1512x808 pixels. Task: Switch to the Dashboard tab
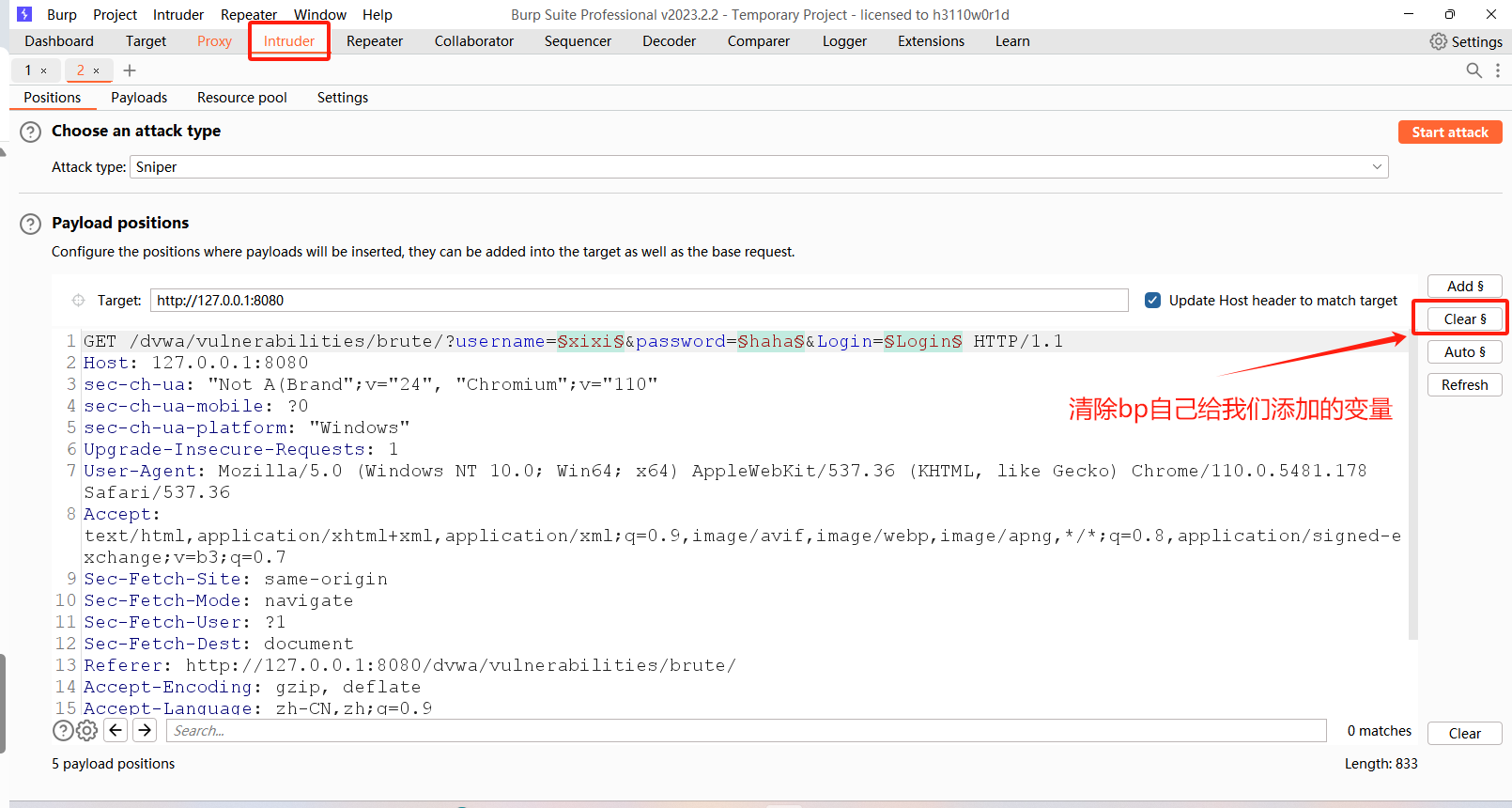[59, 41]
